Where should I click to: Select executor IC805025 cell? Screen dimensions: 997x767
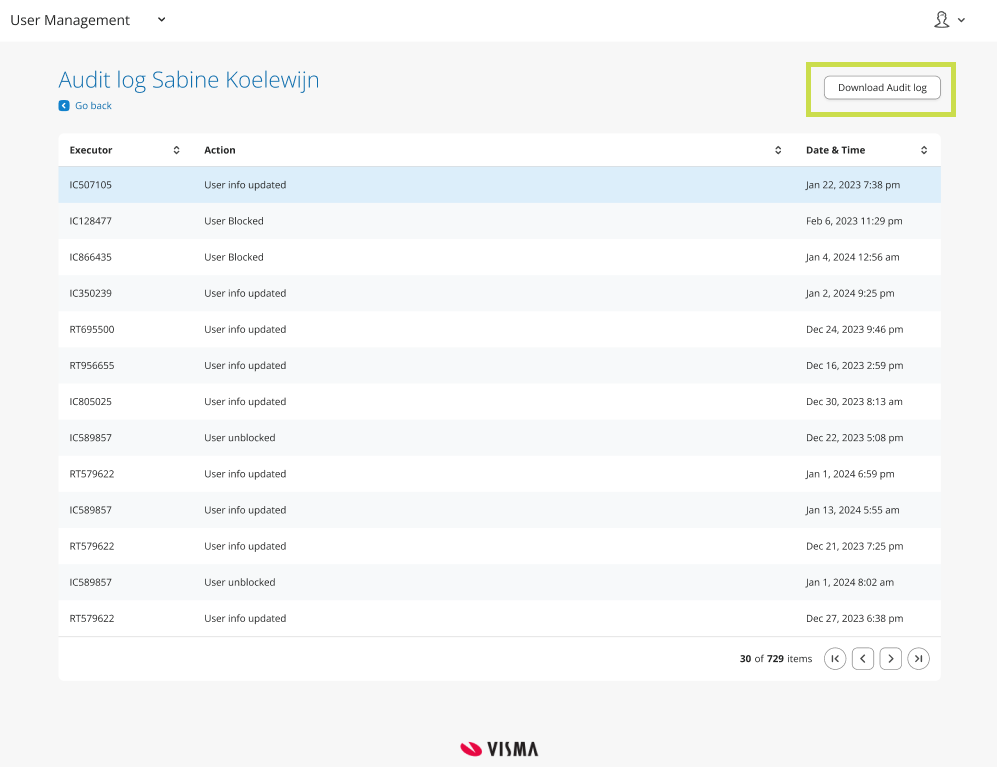click(x=90, y=402)
